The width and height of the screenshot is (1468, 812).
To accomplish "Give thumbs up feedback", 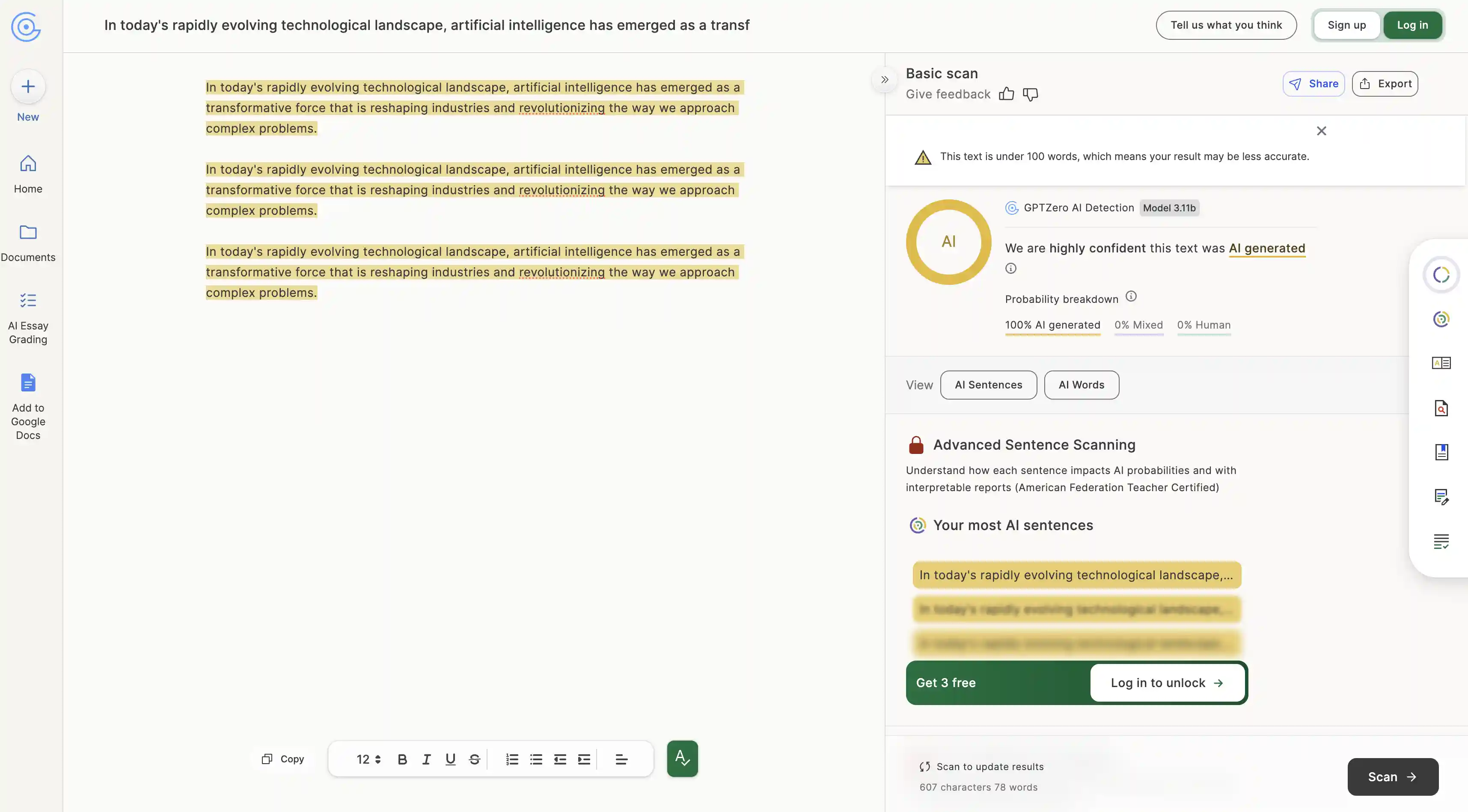I will [1006, 94].
